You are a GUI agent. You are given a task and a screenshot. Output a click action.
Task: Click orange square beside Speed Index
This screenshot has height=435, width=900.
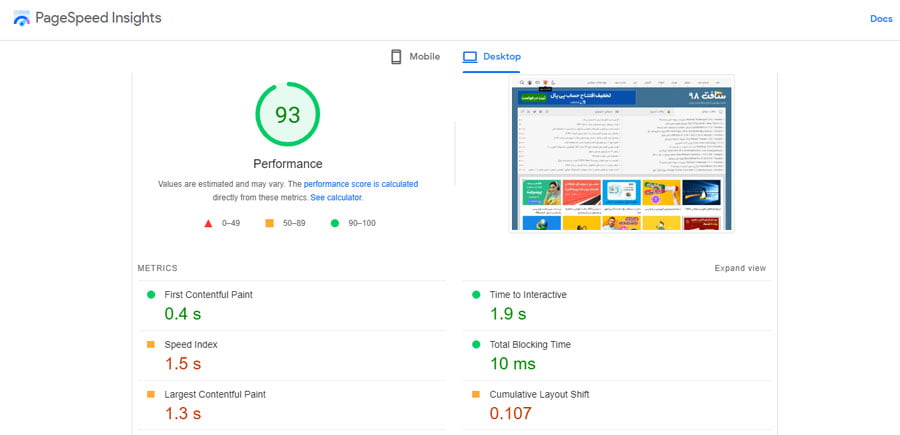(151, 344)
